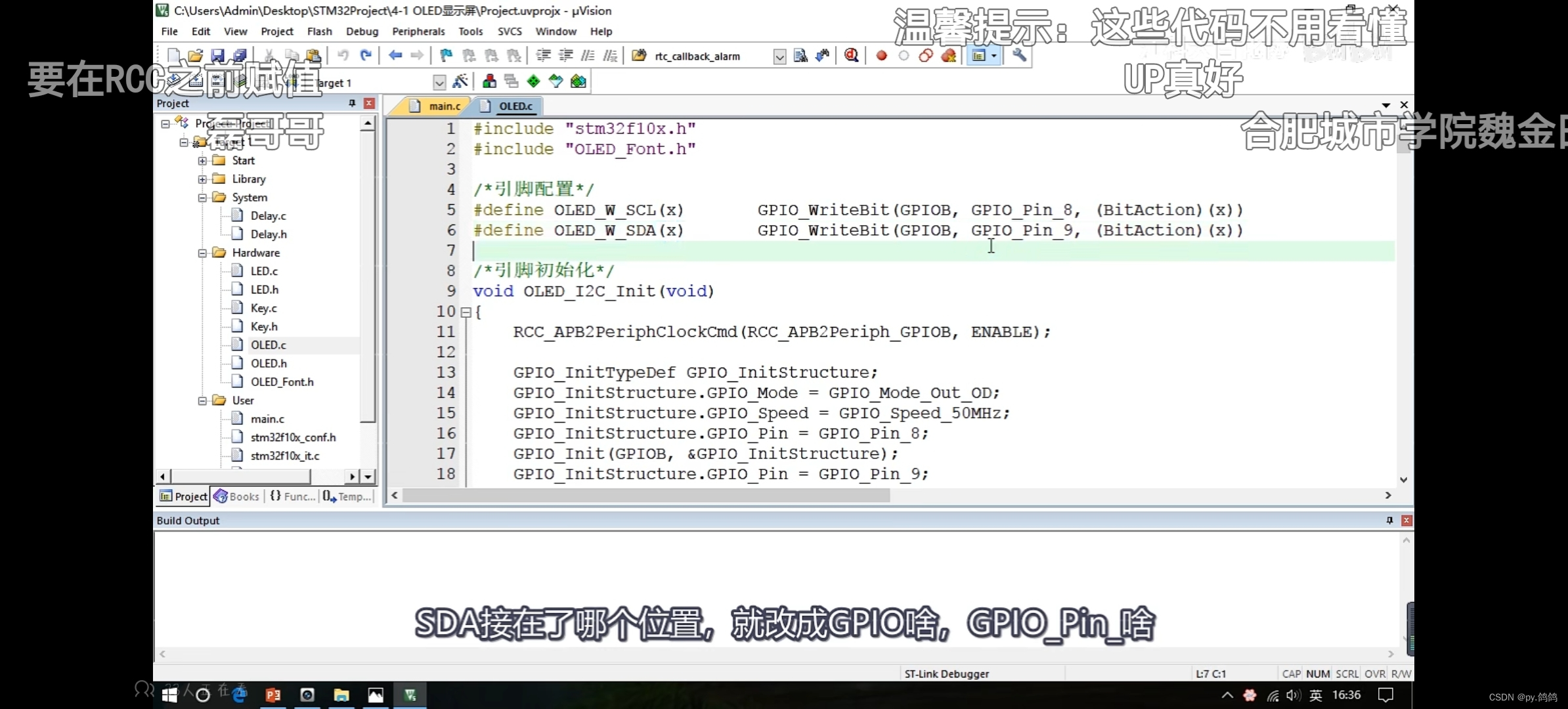
Task: Collapse the User folder
Action: coord(203,400)
